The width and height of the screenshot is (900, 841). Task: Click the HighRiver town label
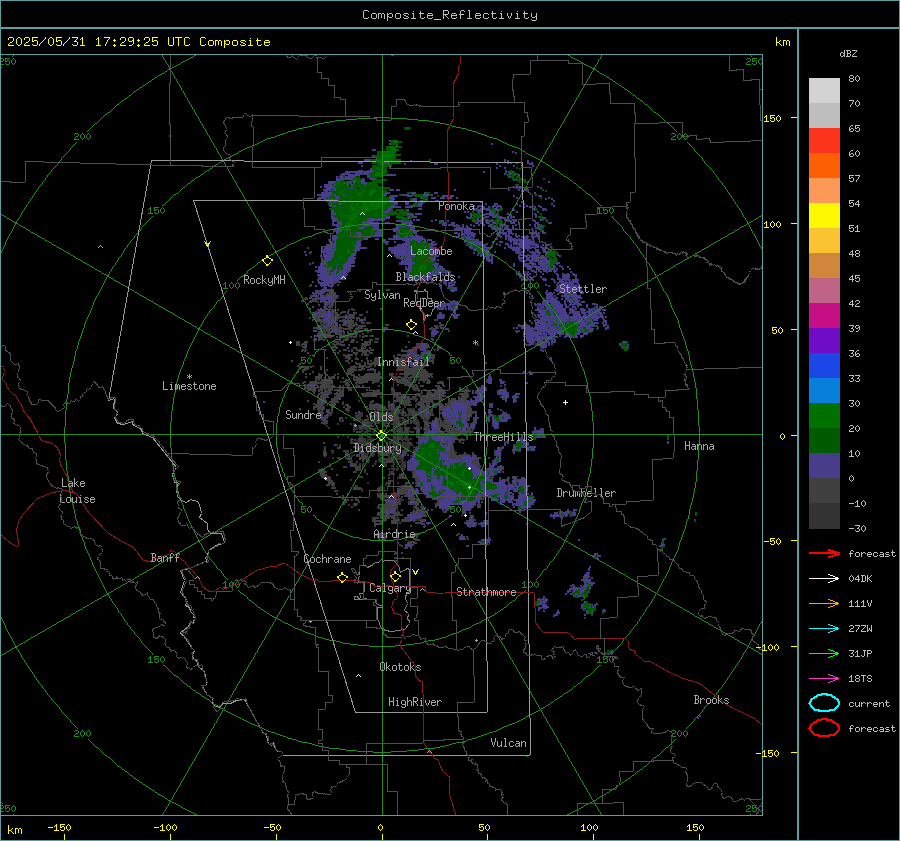(x=415, y=702)
